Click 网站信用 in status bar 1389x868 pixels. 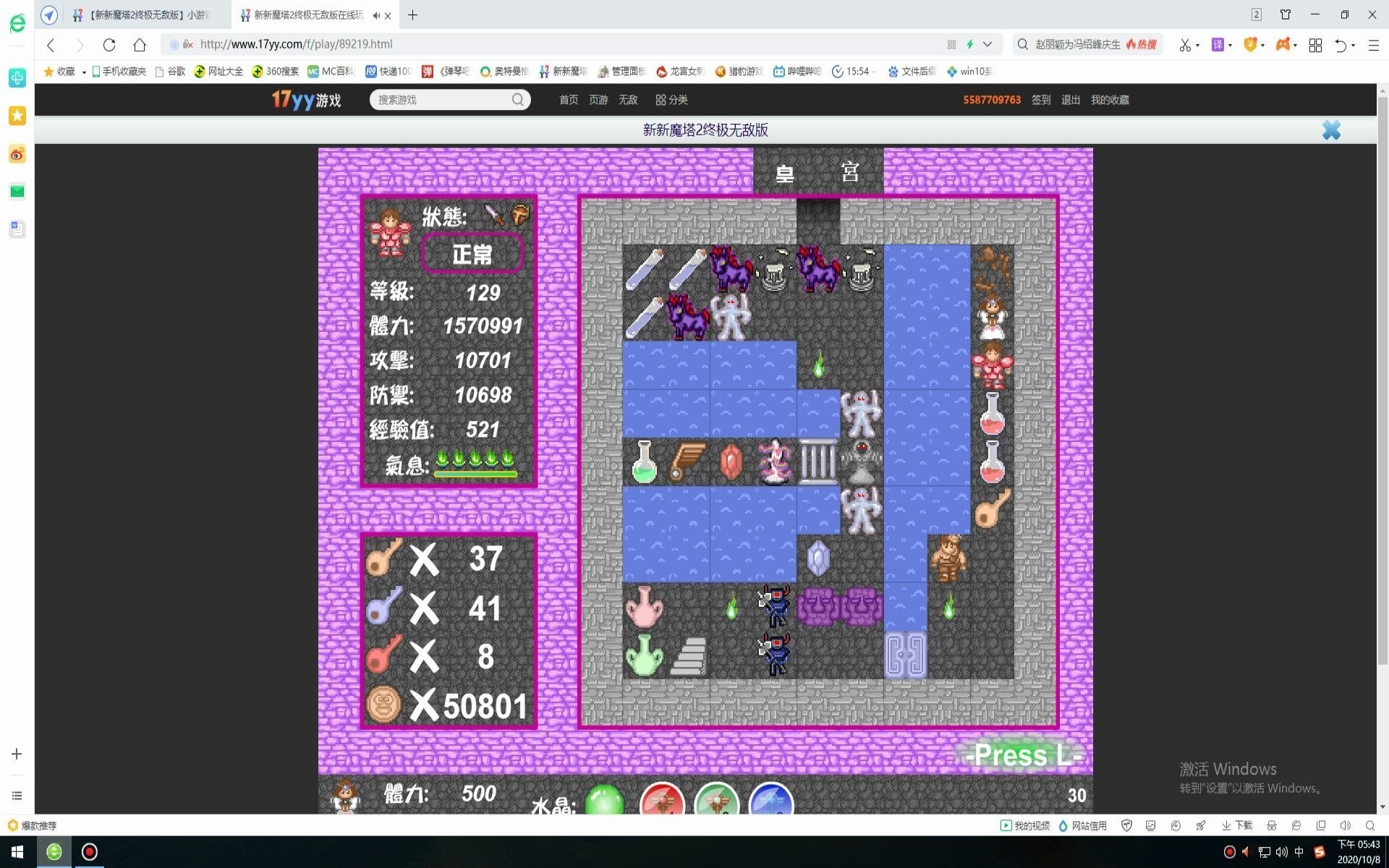(x=1083, y=825)
